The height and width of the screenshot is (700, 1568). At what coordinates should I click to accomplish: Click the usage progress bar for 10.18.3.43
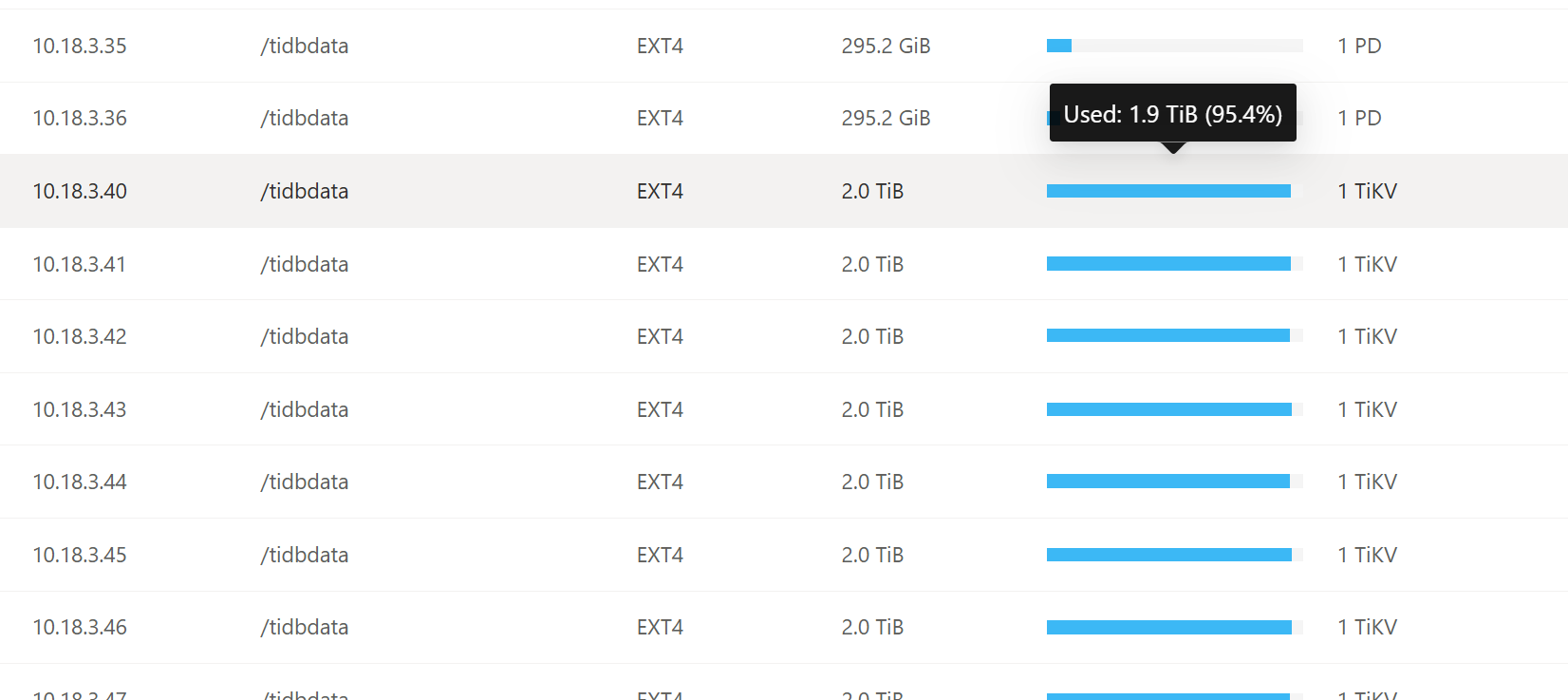point(1174,409)
